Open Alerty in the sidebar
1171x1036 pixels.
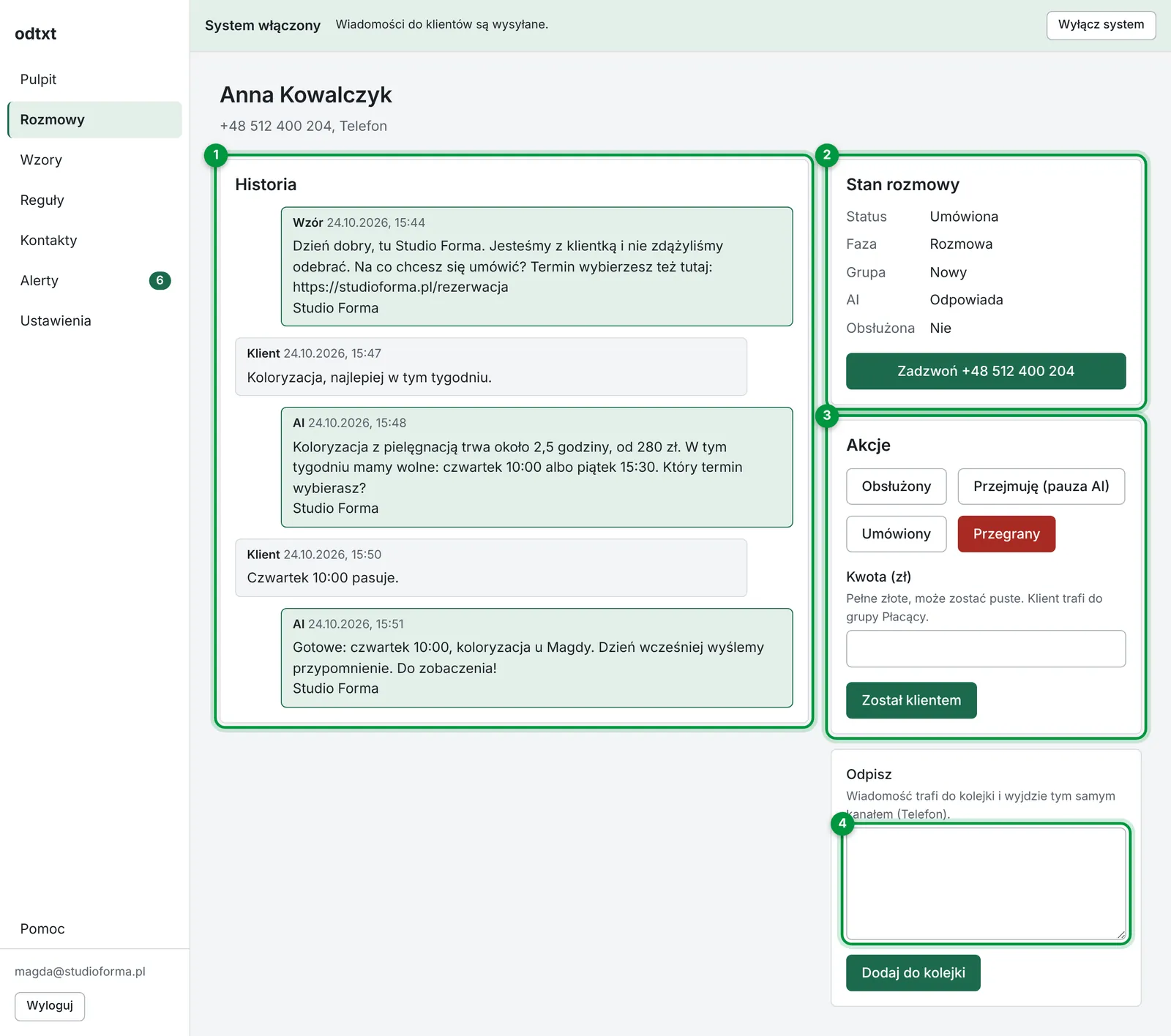coord(94,280)
